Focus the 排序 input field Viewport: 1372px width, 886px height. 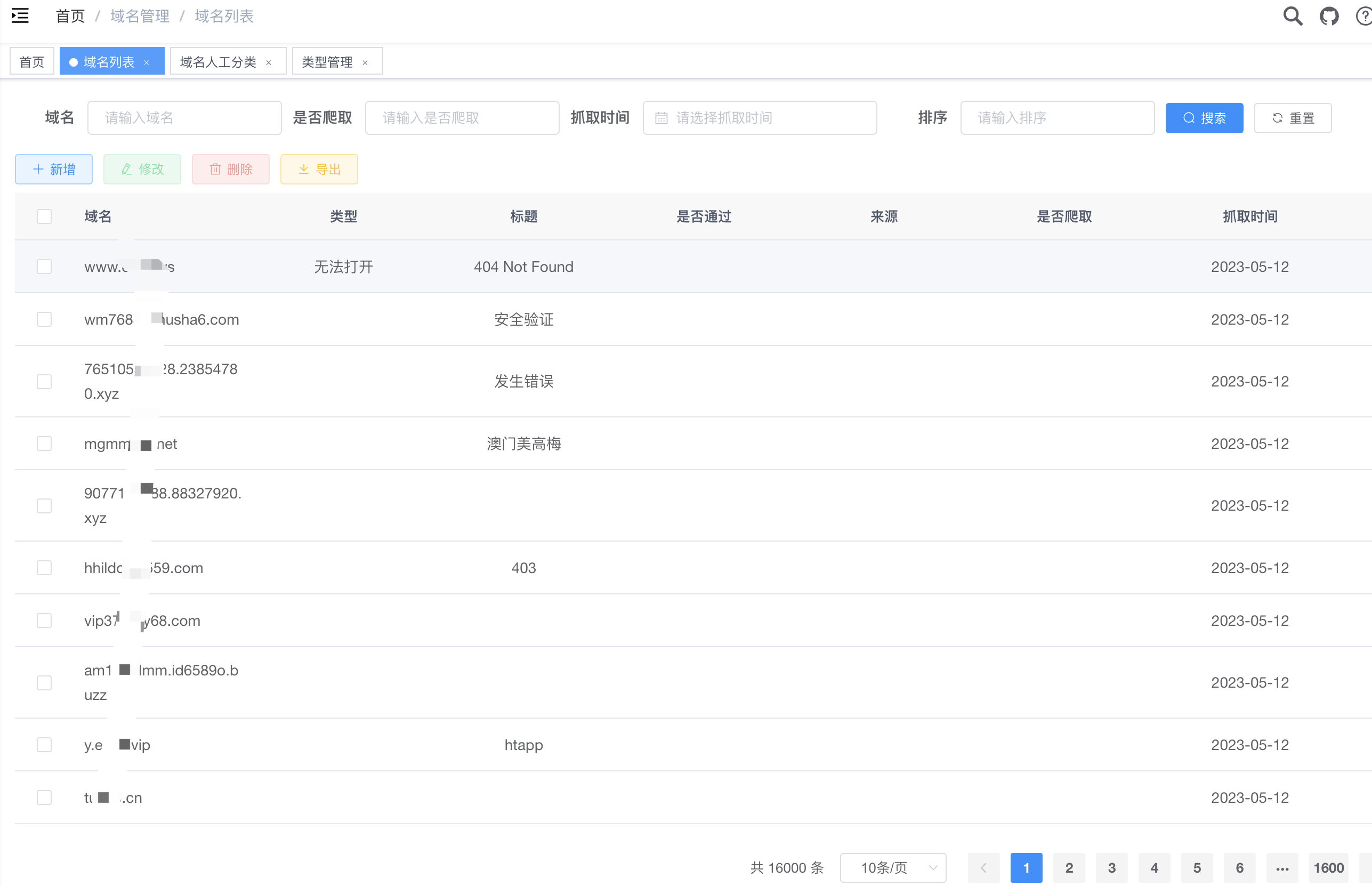(1058, 118)
